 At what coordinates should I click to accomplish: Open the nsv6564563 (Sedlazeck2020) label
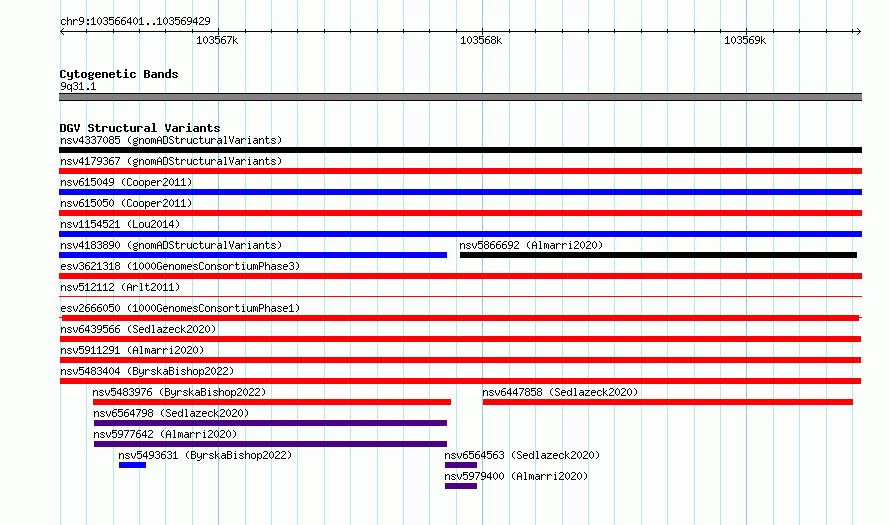[x=522, y=455]
